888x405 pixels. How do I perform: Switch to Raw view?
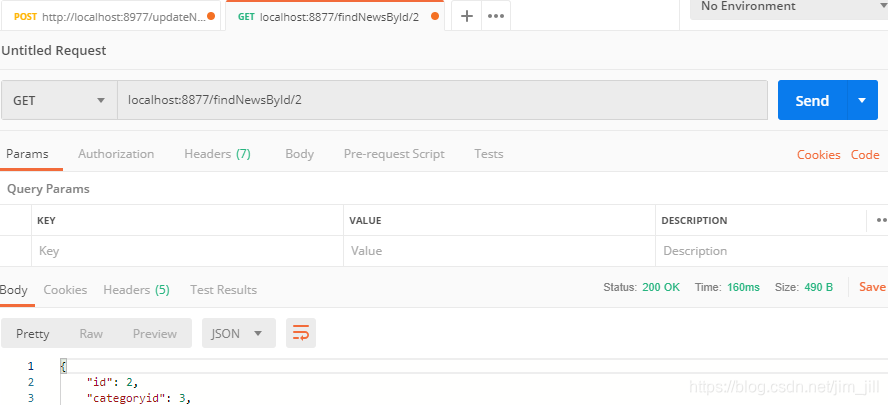tap(91, 334)
